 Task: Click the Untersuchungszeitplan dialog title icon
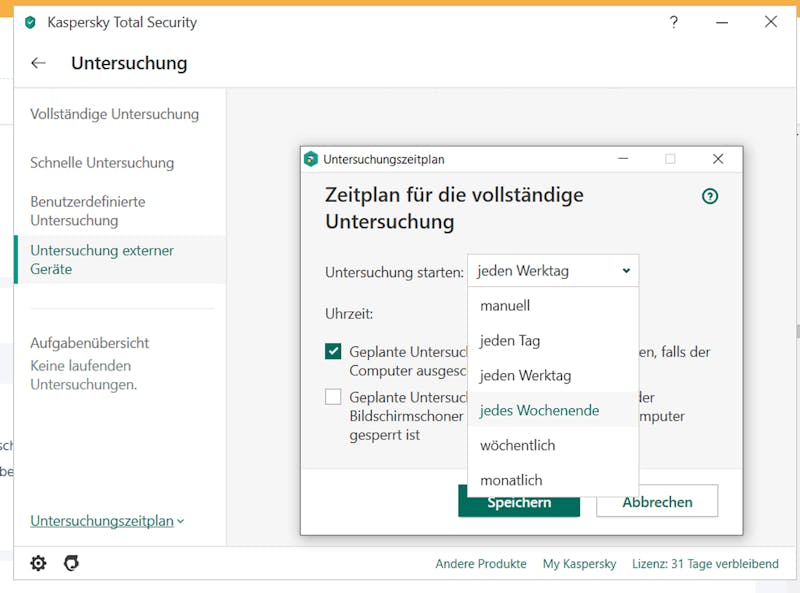[x=311, y=159]
